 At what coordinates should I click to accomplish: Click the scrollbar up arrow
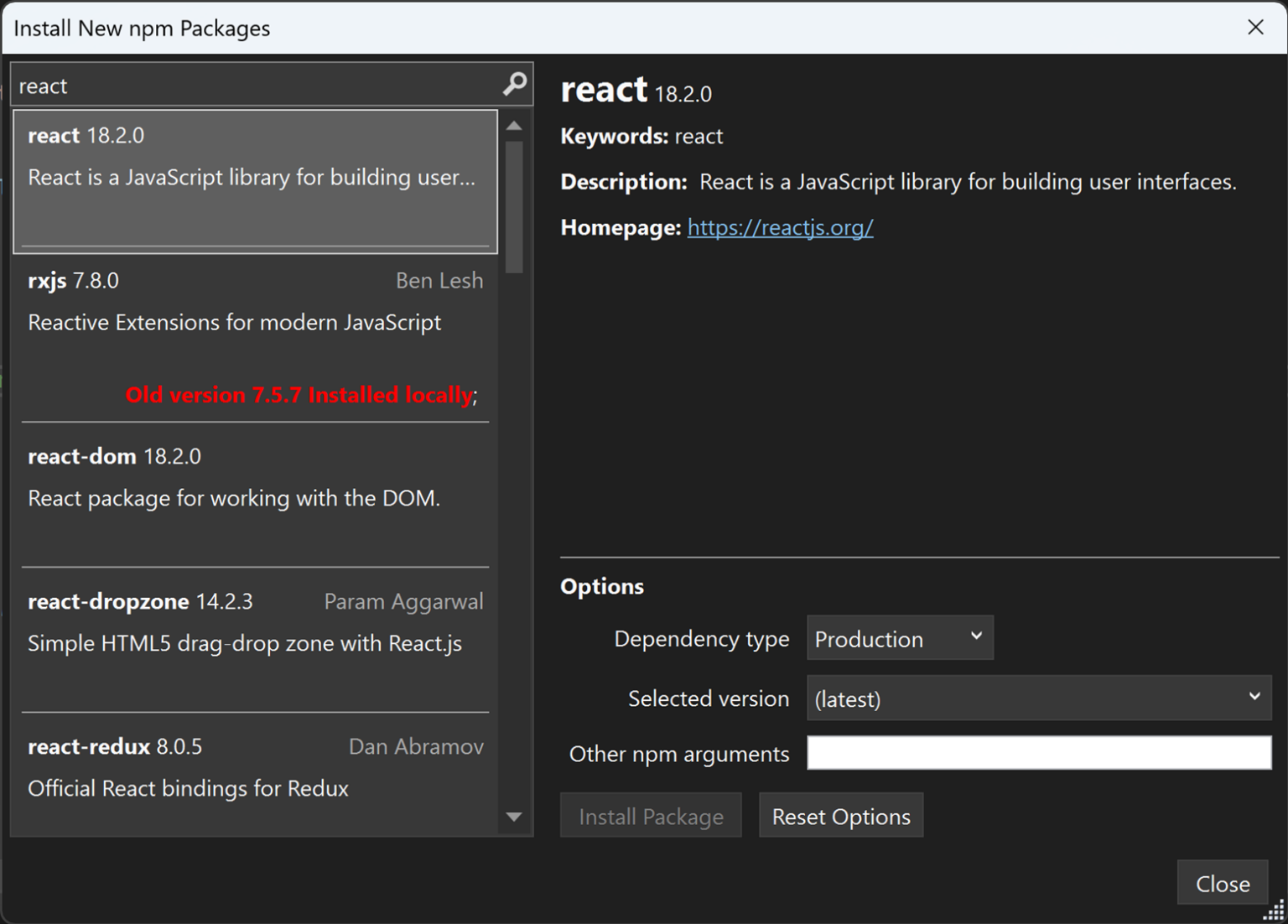514,124
